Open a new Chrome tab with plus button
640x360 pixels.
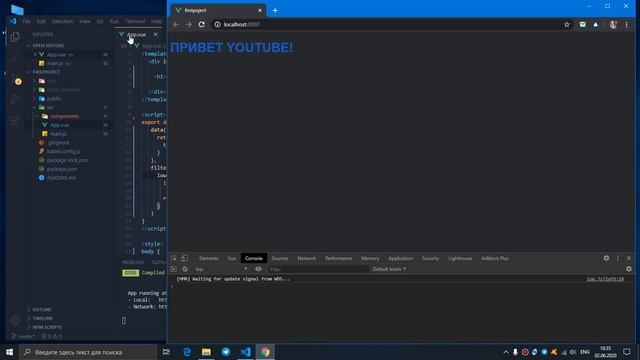(275, 11)
